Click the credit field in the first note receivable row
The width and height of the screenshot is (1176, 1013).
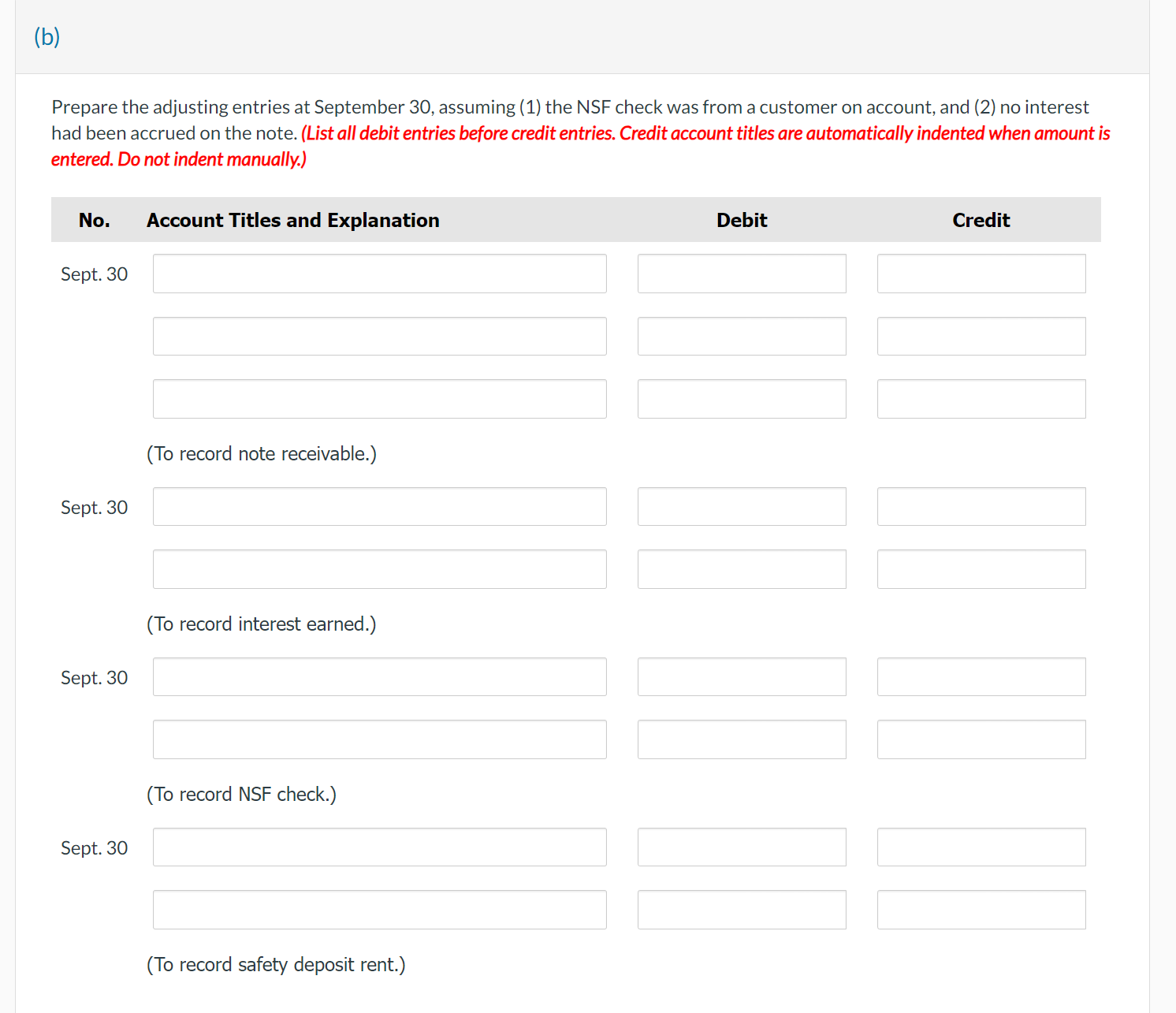(x=981, y=274)
